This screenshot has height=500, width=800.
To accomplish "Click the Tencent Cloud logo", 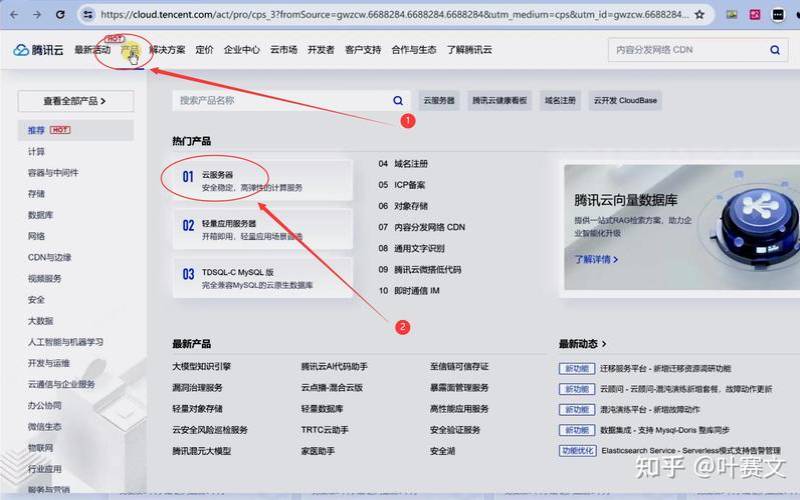I will pyautogui.click(x=38, y=49).
